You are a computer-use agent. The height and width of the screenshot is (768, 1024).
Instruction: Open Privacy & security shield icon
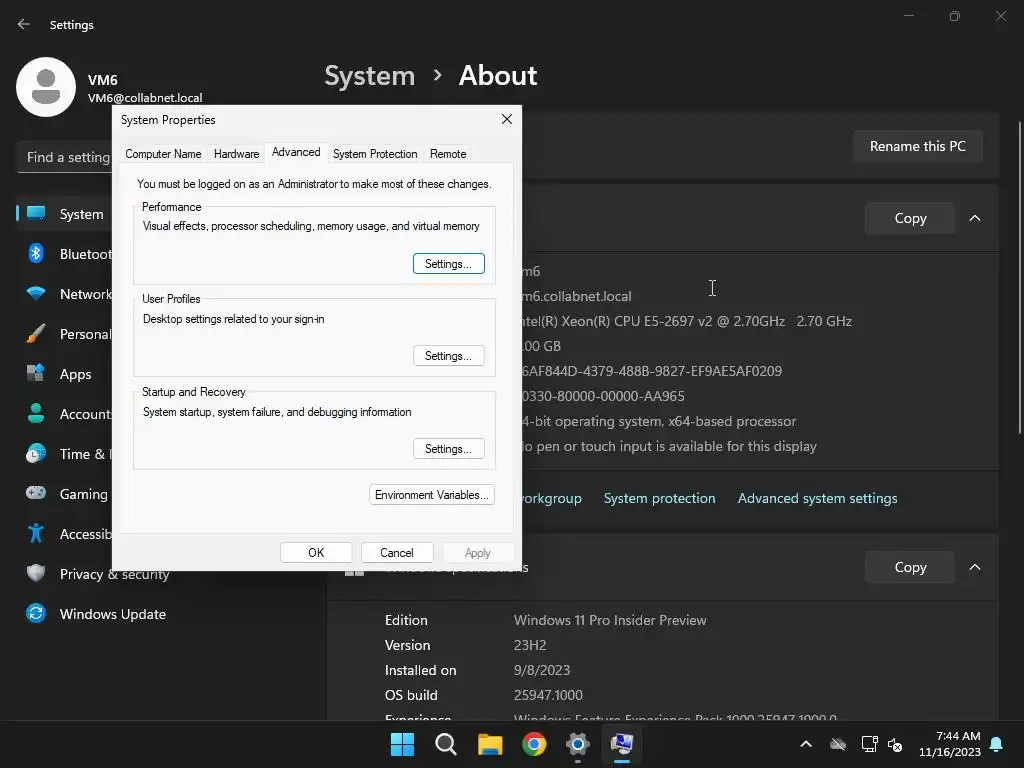pyautogui.click(x=36, y=573)
